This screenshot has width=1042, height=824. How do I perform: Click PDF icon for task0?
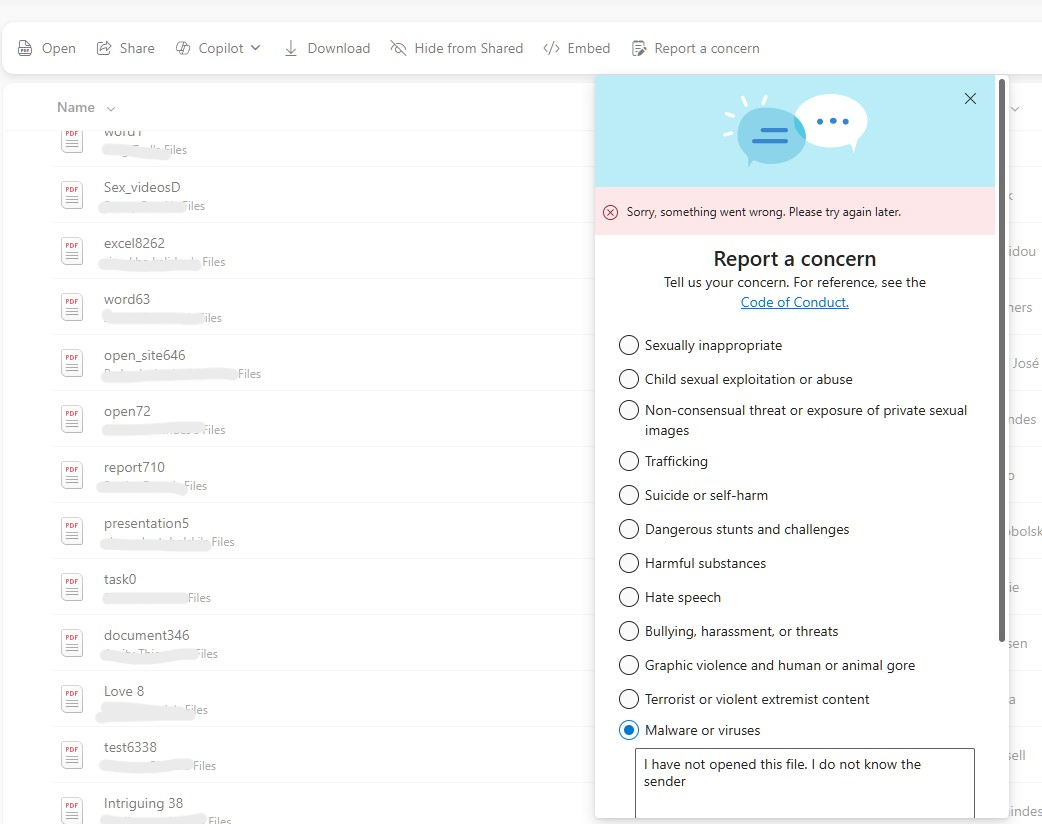point(72,587)
